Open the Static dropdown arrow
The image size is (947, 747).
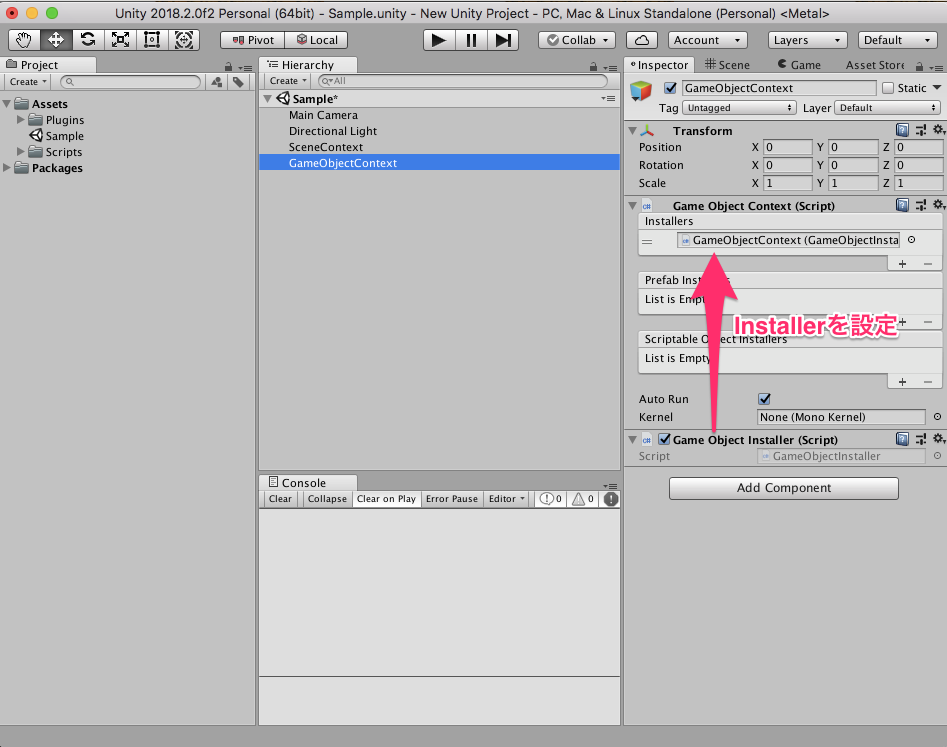pos(937,88)
